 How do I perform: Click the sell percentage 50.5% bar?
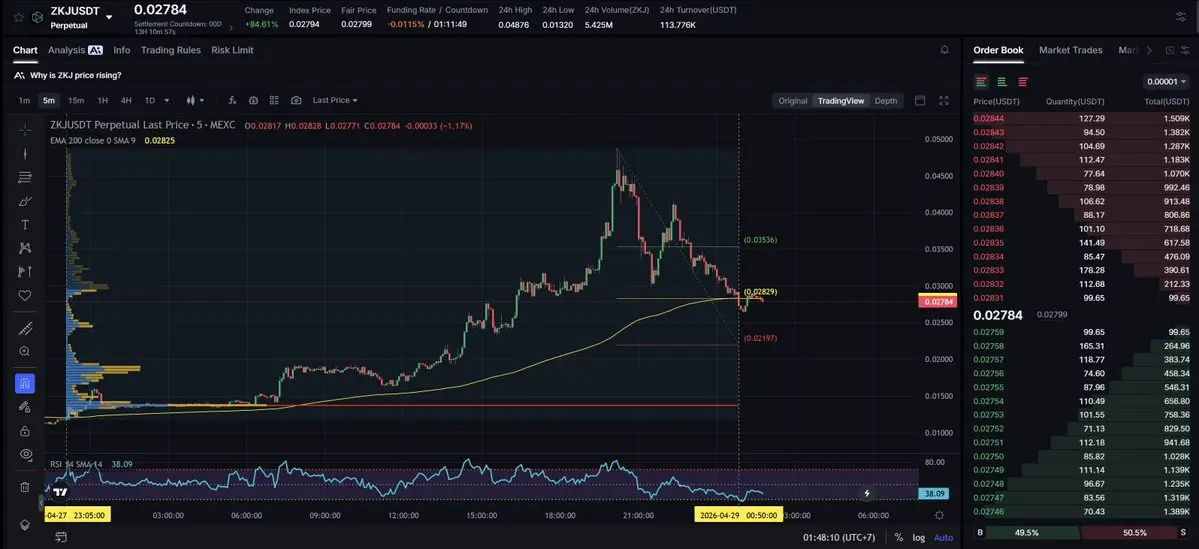click(x=1135, y=532)
